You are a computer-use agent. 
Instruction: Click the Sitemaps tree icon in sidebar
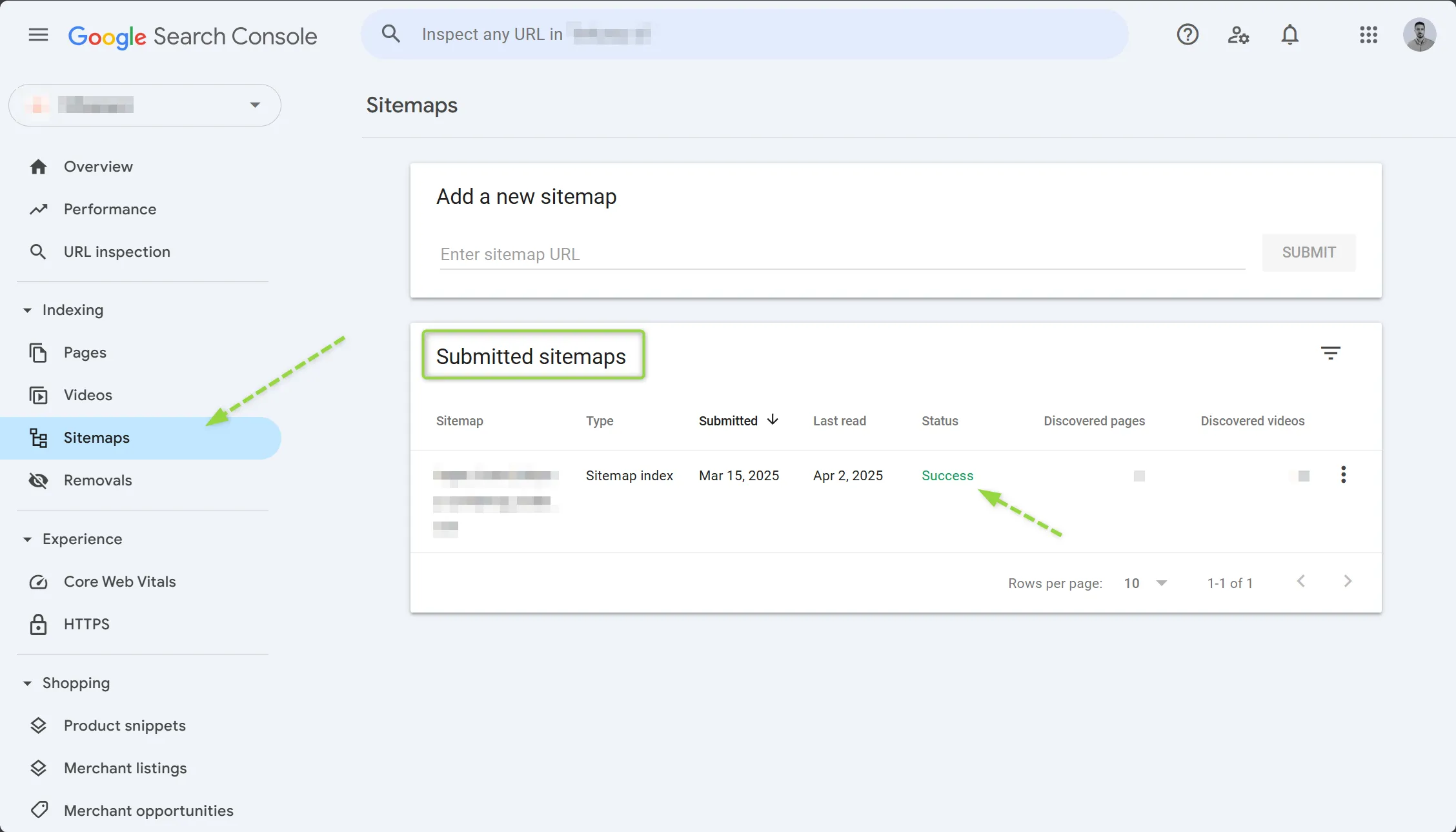pos(39,438)
